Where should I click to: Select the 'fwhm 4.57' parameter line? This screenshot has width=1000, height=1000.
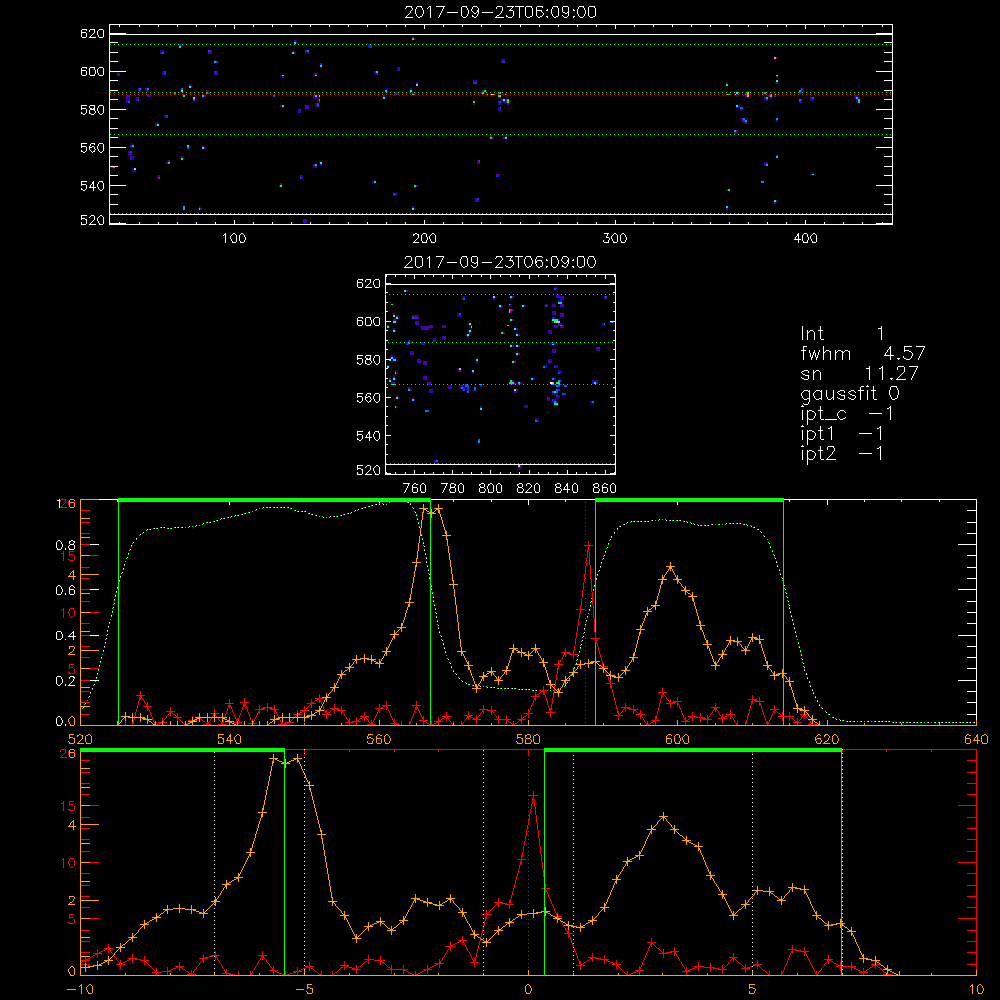coord(863,353)
